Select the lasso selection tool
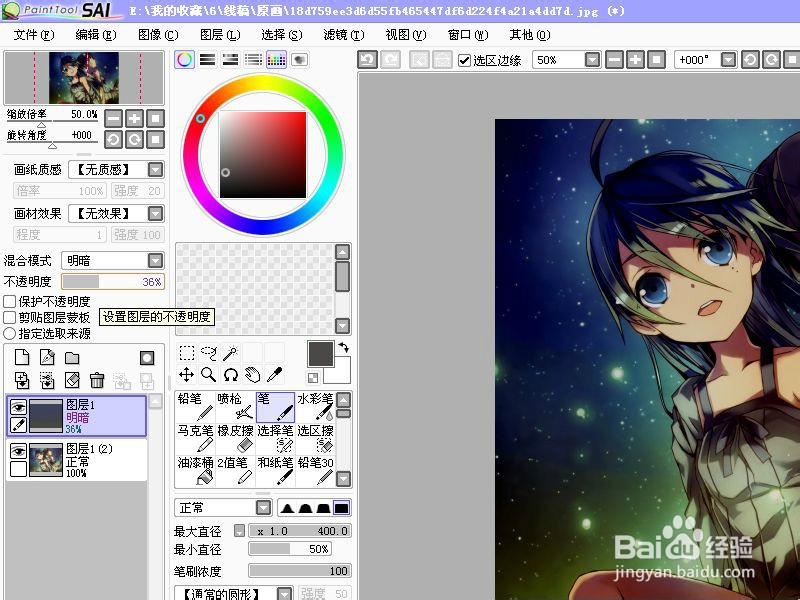 coord(209,353)
